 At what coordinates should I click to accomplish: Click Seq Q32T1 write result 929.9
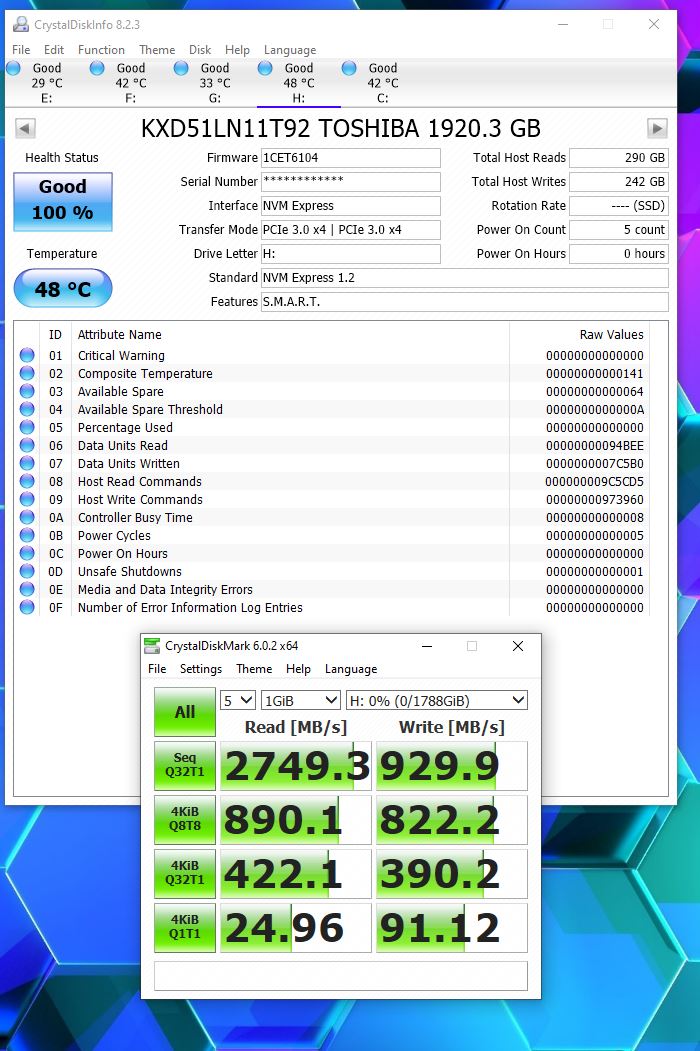point(452,765)
